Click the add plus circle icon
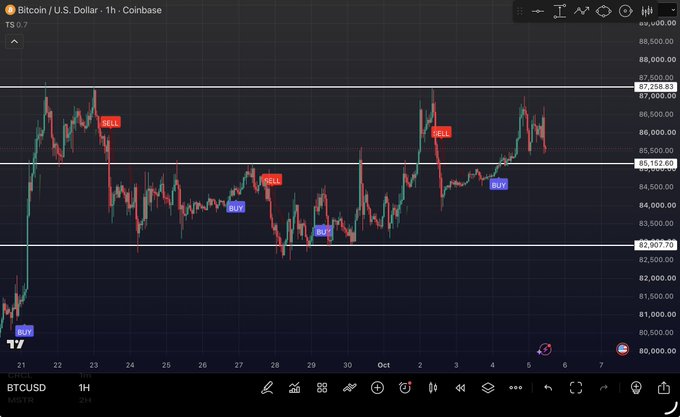The height and width of the screenshot is (417, 680). [x=377, y=388]
